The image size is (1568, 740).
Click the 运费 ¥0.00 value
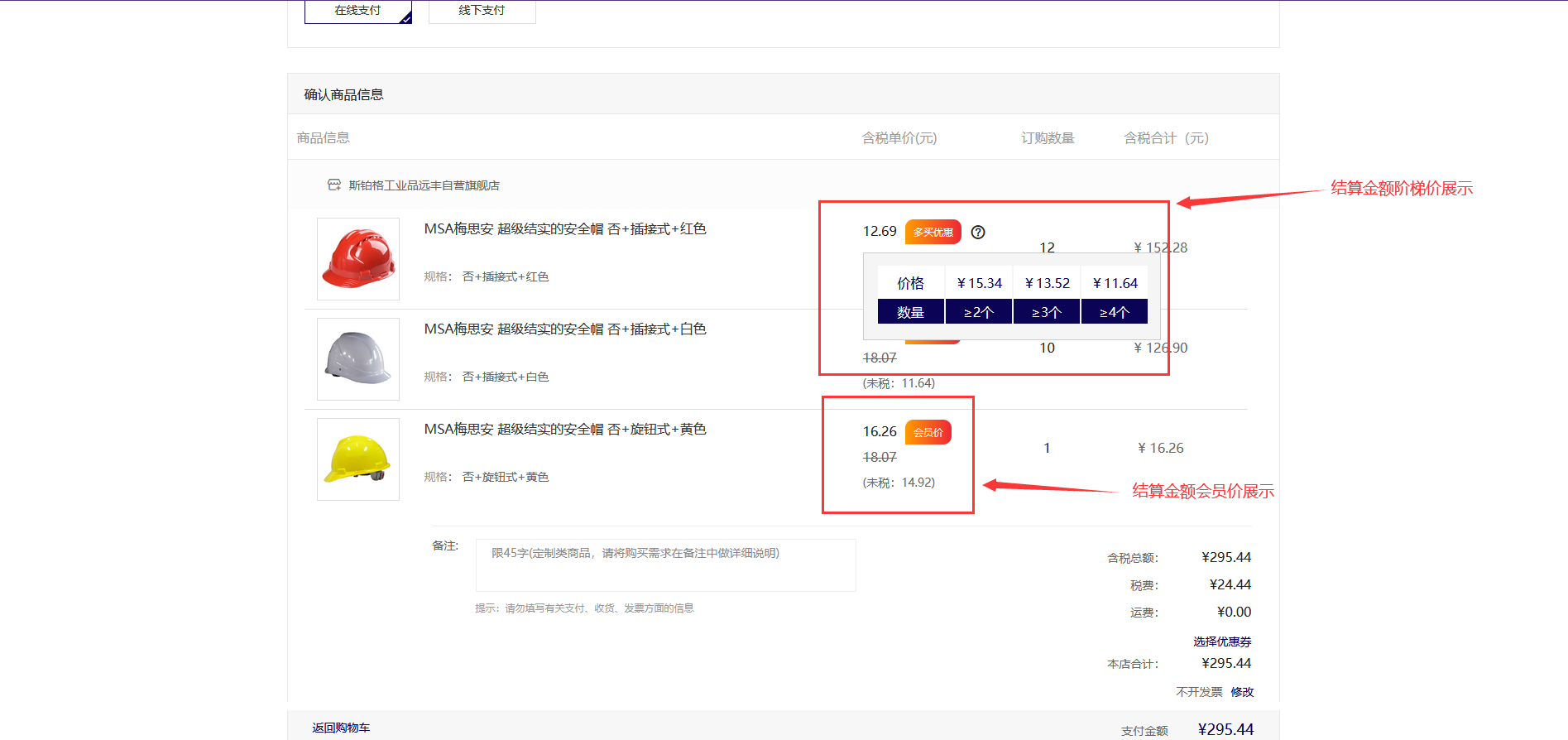[1234, 612]
